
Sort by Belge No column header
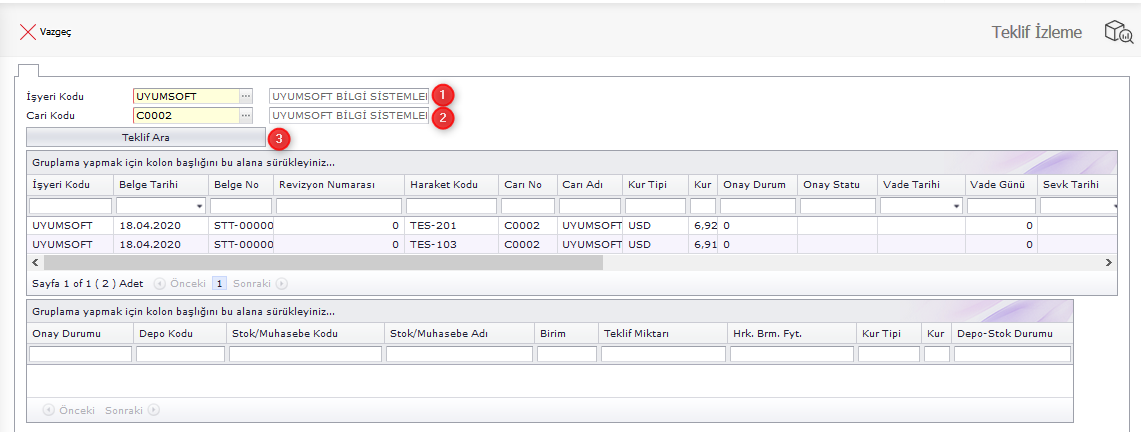pos(236,185)
